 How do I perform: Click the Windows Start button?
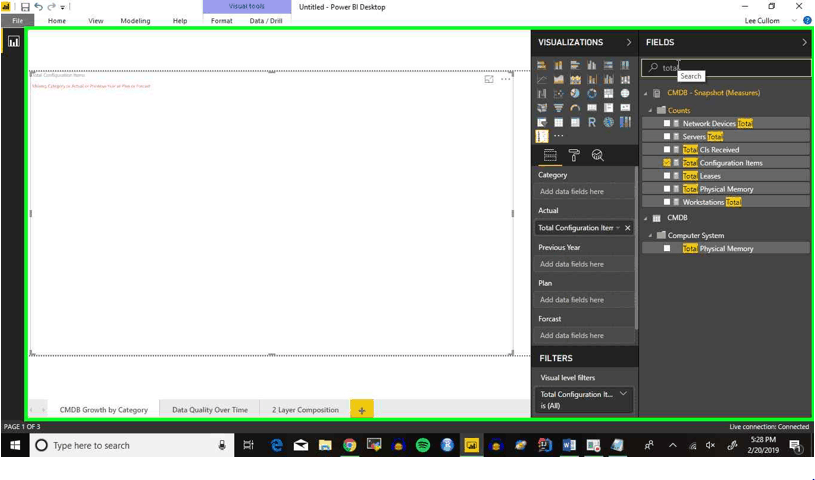15,445
